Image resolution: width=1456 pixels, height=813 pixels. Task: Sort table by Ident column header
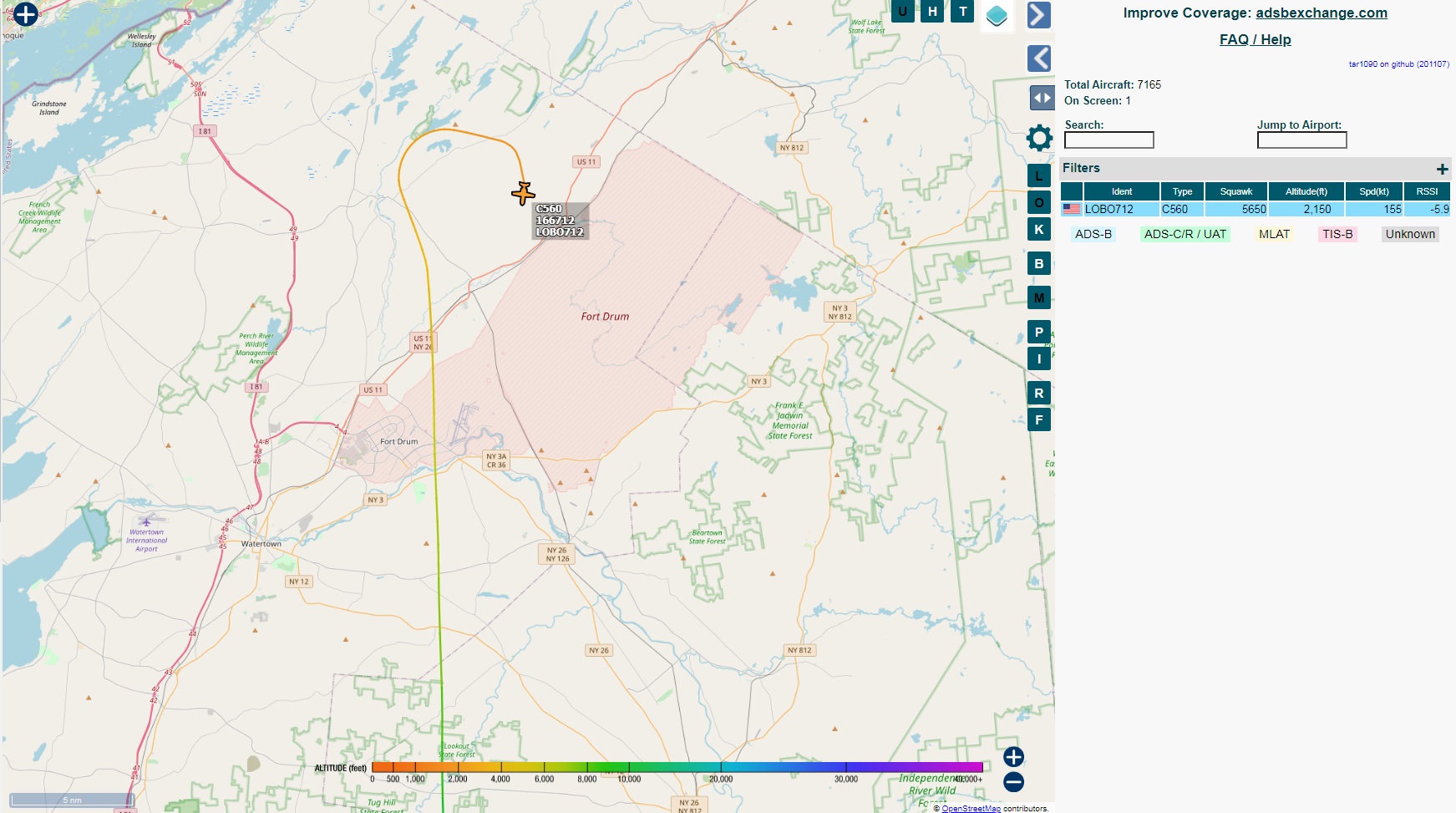point(1121,191)
